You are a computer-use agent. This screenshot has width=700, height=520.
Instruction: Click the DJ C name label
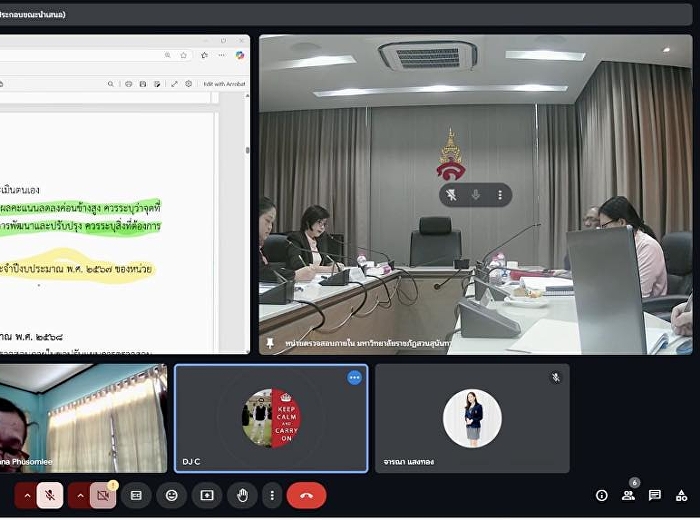coord(191,462)
